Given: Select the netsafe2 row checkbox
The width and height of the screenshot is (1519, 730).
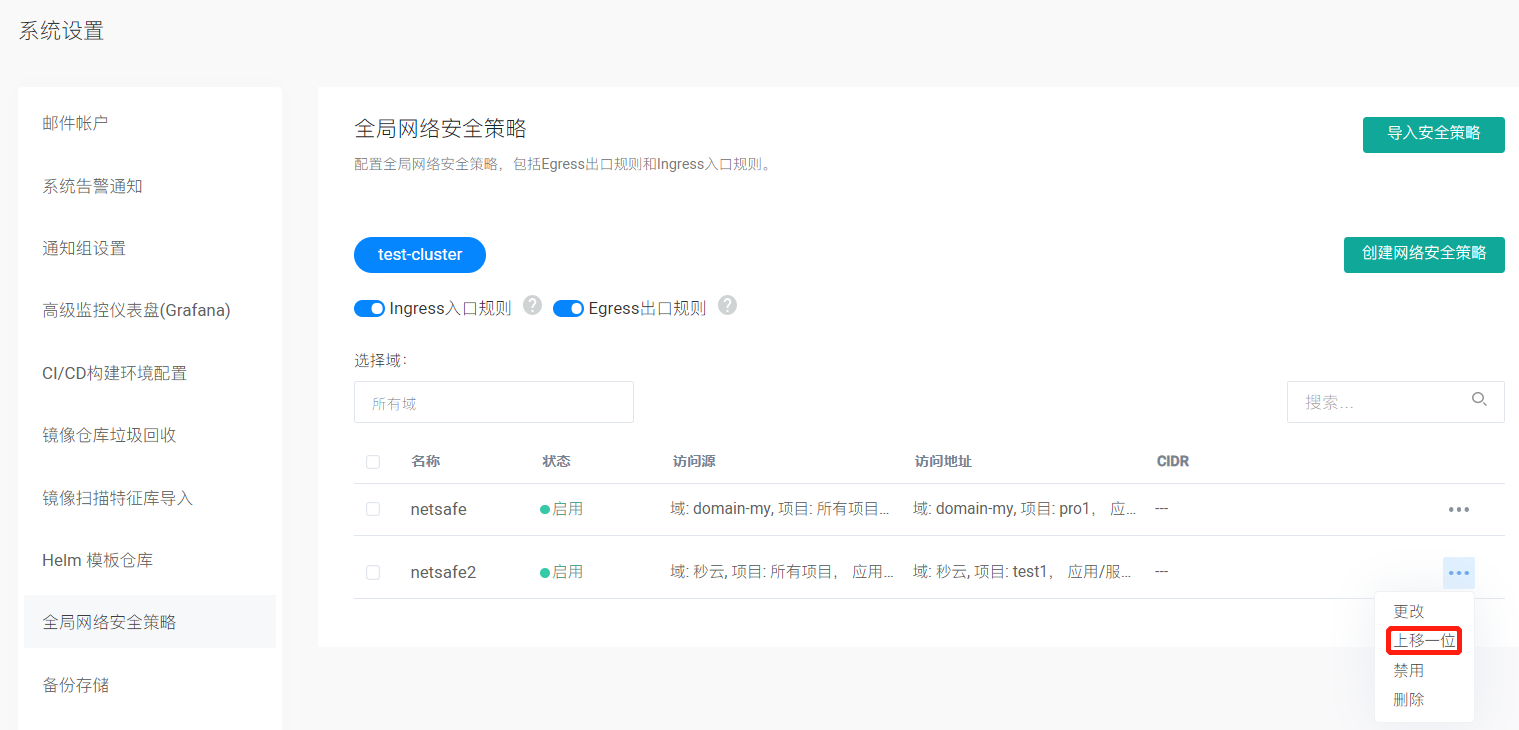Looking at the screenshot, I should [x=373, y=573].
